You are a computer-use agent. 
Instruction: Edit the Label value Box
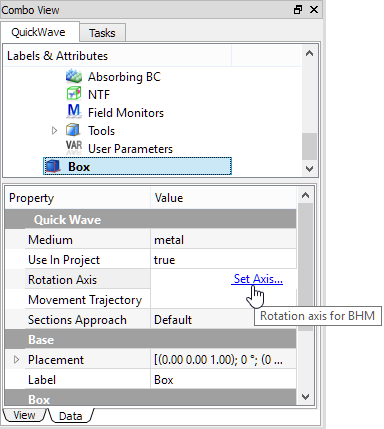223,380
